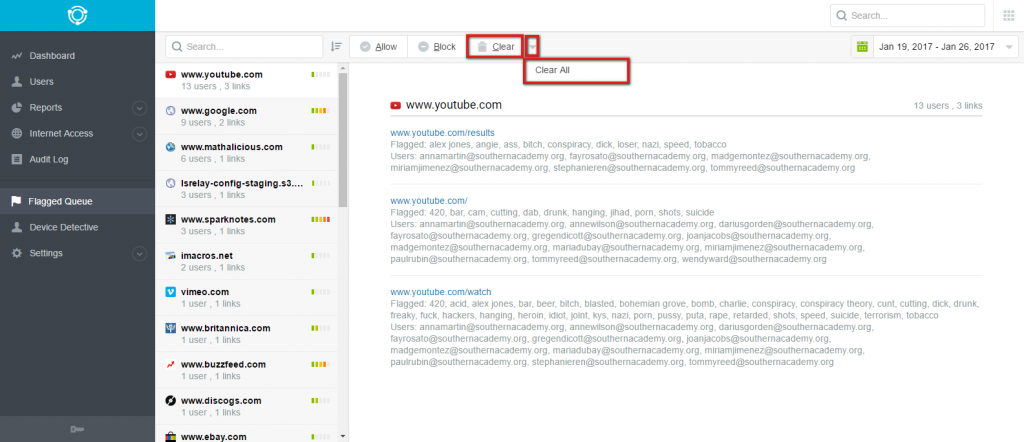Click the vimeo favicon
1024x442 pixels.
pos(170,292)
